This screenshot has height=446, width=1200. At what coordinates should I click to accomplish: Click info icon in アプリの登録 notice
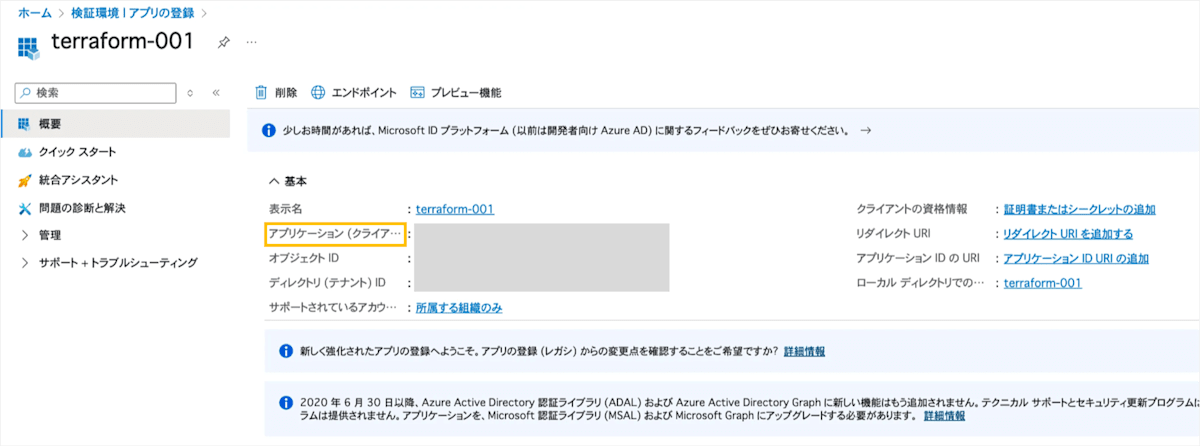point(285,351)
